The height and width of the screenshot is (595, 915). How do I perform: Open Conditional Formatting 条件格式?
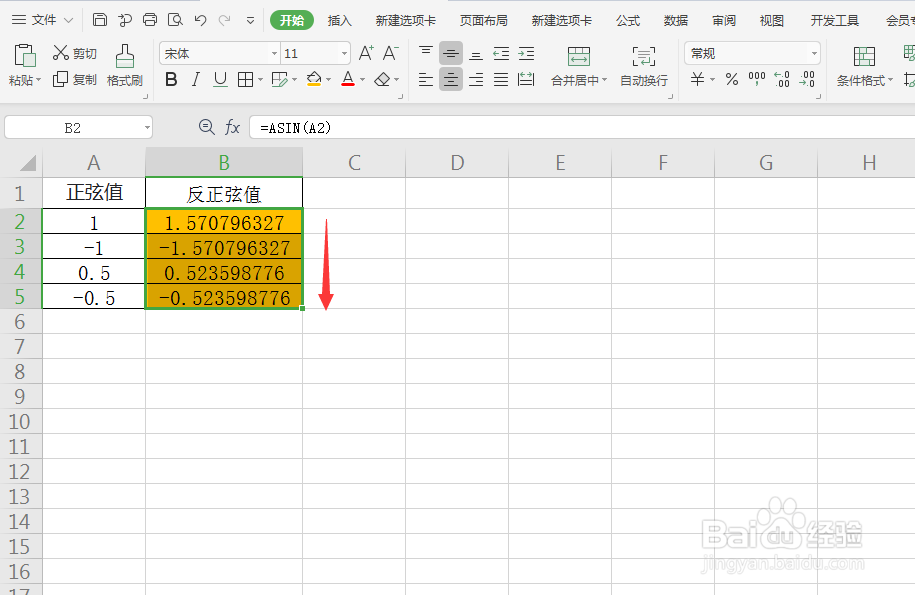(864, 66)
